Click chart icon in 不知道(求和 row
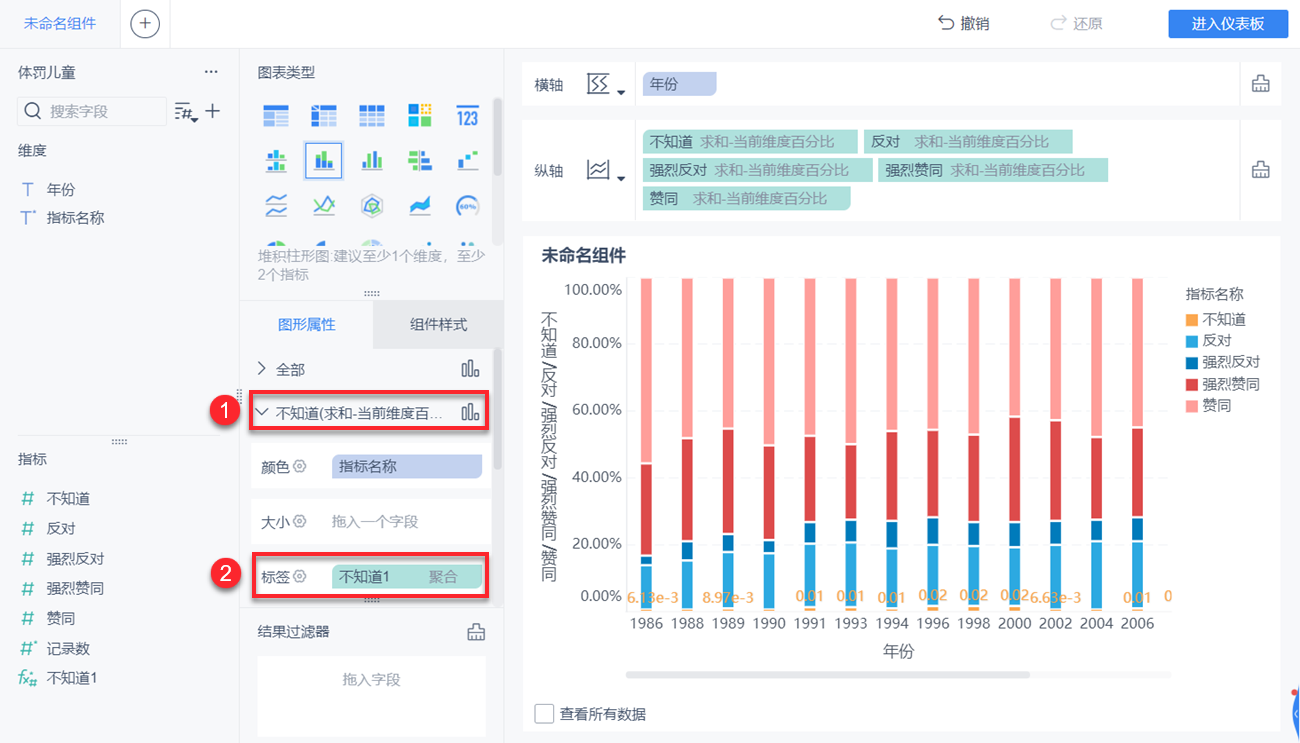 point(470,411)
